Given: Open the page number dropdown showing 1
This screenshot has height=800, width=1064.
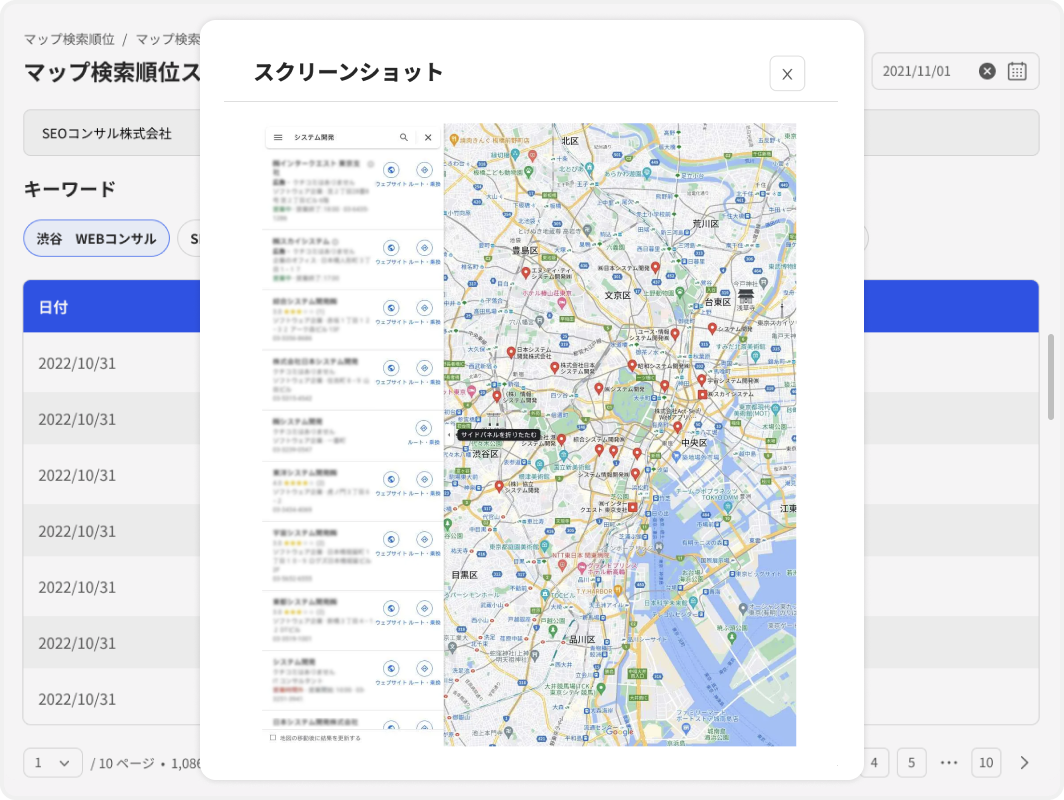Looking at the screenshot, I should coord(53,763).
